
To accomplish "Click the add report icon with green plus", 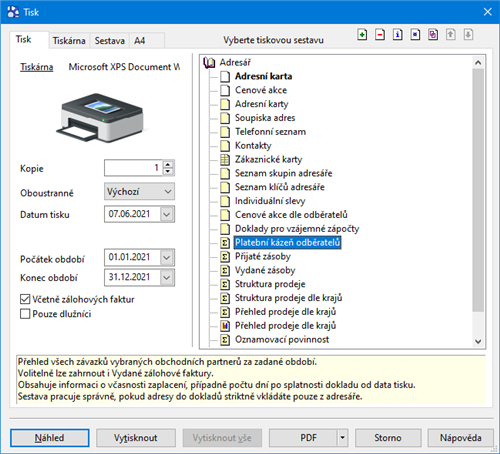I will pos(362,34).
